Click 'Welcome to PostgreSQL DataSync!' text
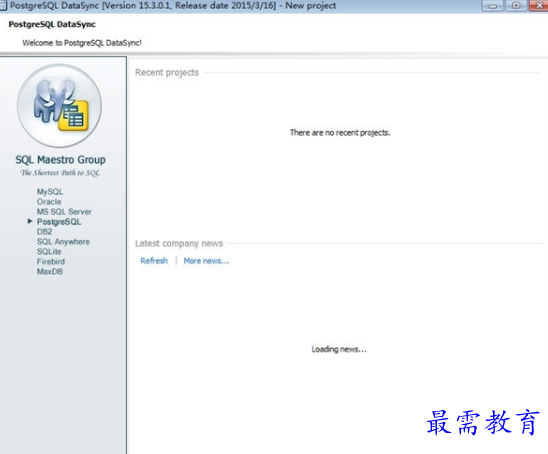The height and width of the screenshot is (454, 548). coord(82,43)
